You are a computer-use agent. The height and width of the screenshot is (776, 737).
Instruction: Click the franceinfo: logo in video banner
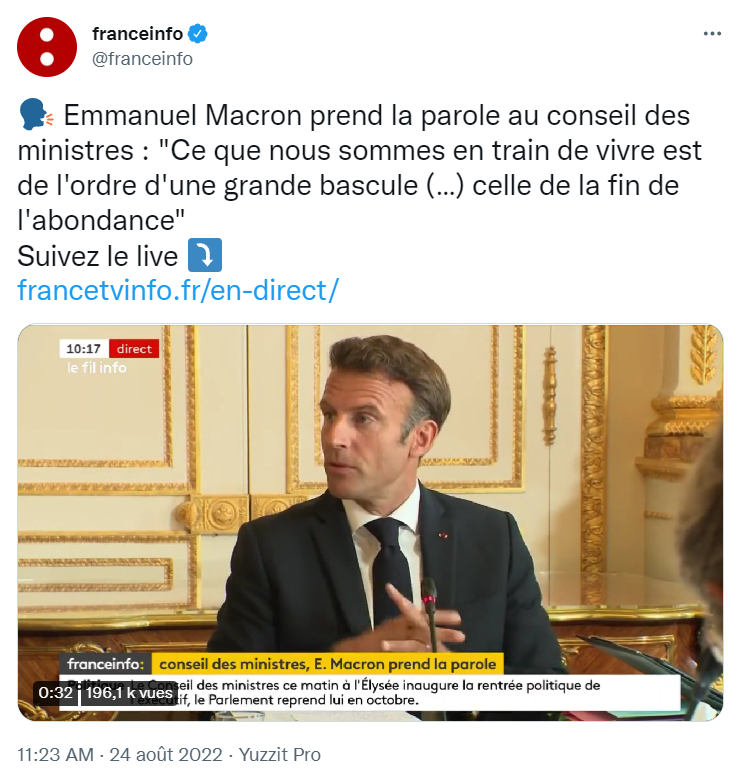105,664
